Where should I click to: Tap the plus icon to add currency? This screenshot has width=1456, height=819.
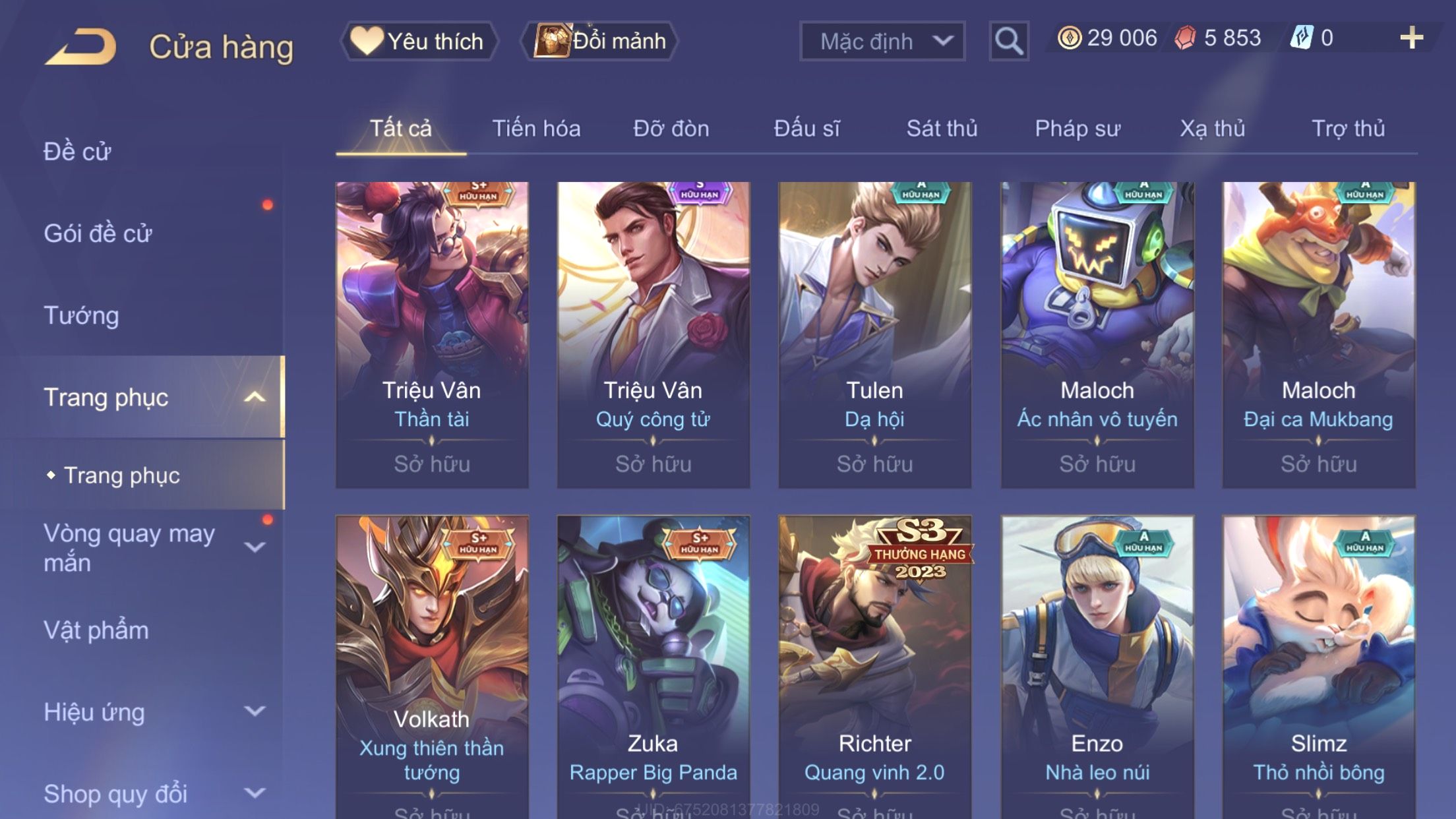[1411, 38]
